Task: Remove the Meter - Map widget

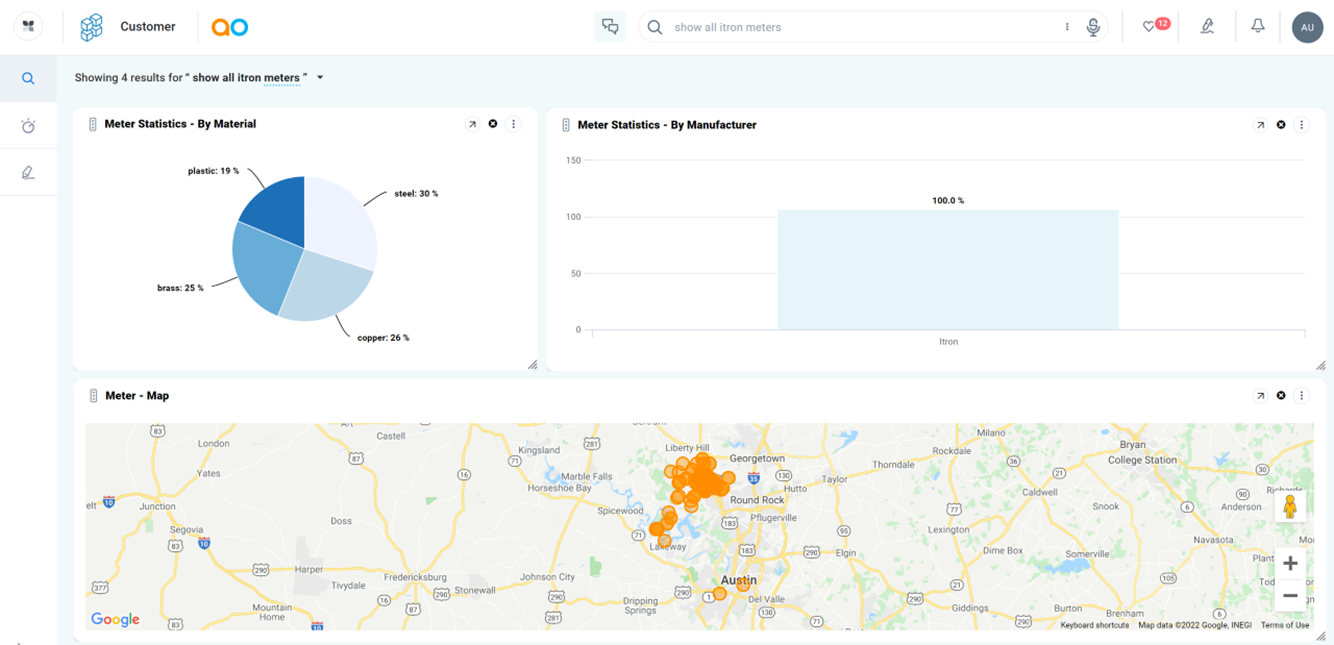Action: pyautogui.click(x=1281, y=396)
